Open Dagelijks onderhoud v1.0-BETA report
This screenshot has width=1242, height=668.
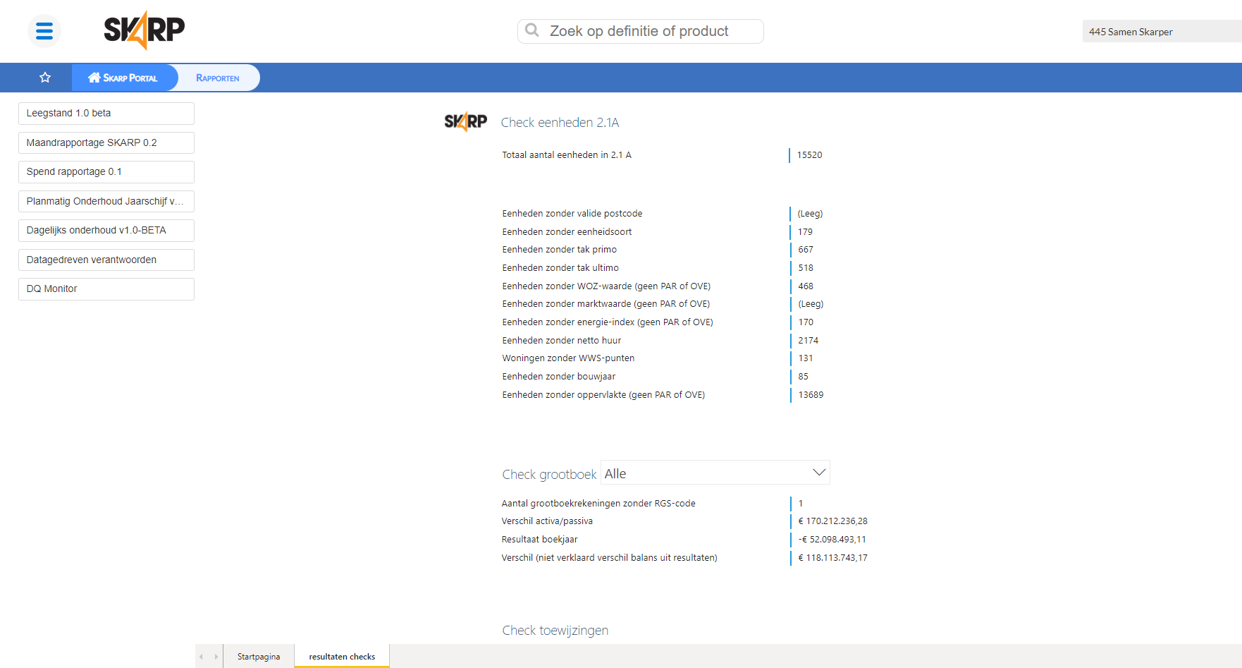(x=106, y=230)
